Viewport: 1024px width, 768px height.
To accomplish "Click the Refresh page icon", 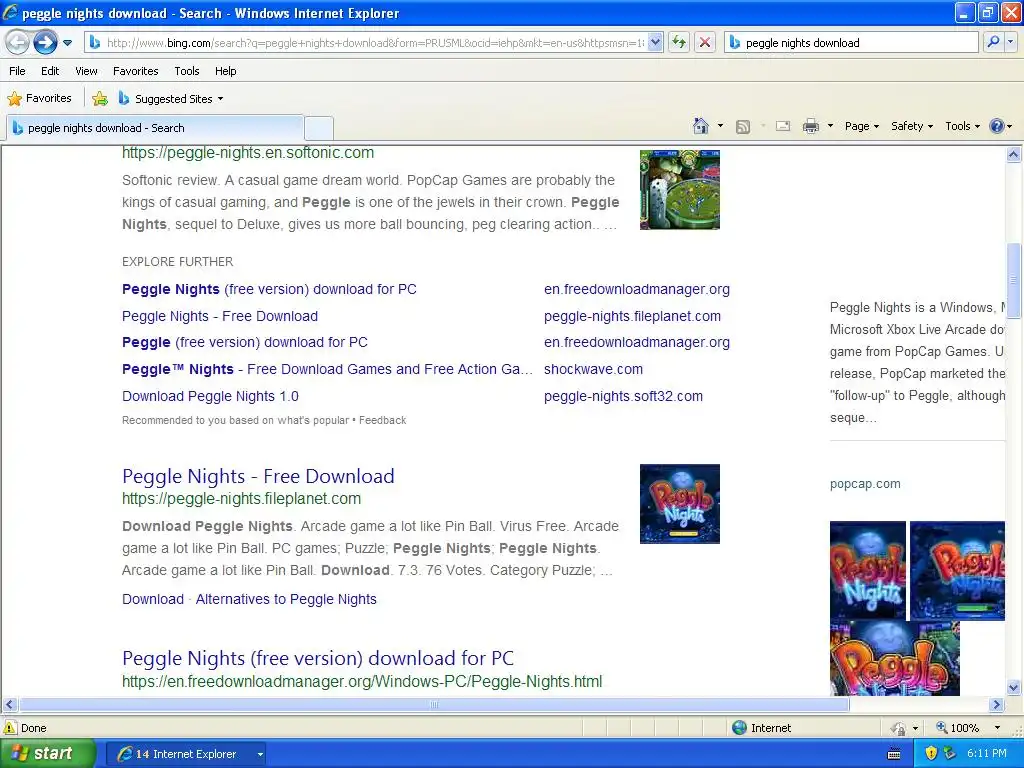I will [679, 43].
